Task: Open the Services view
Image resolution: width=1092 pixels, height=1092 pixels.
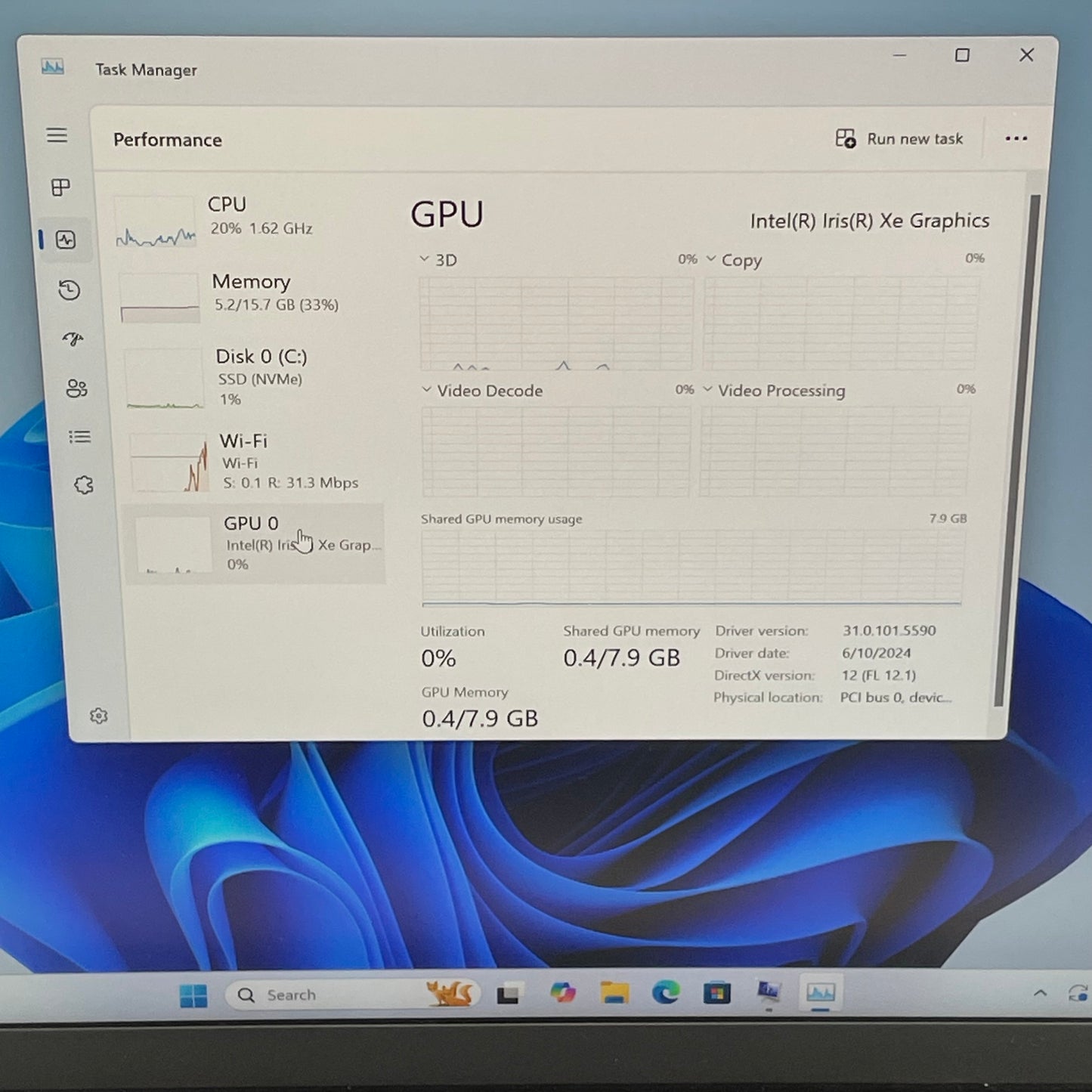Action: pos(85,484)
